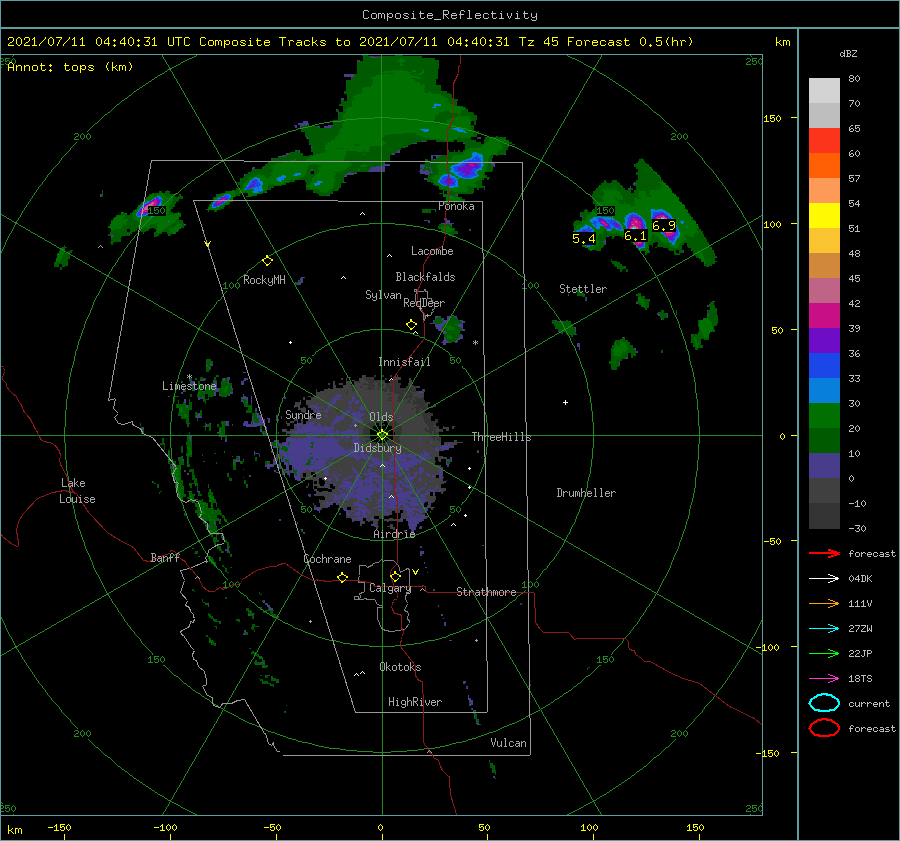Click the orange 111V arrow legend icon

coord(824,603)
